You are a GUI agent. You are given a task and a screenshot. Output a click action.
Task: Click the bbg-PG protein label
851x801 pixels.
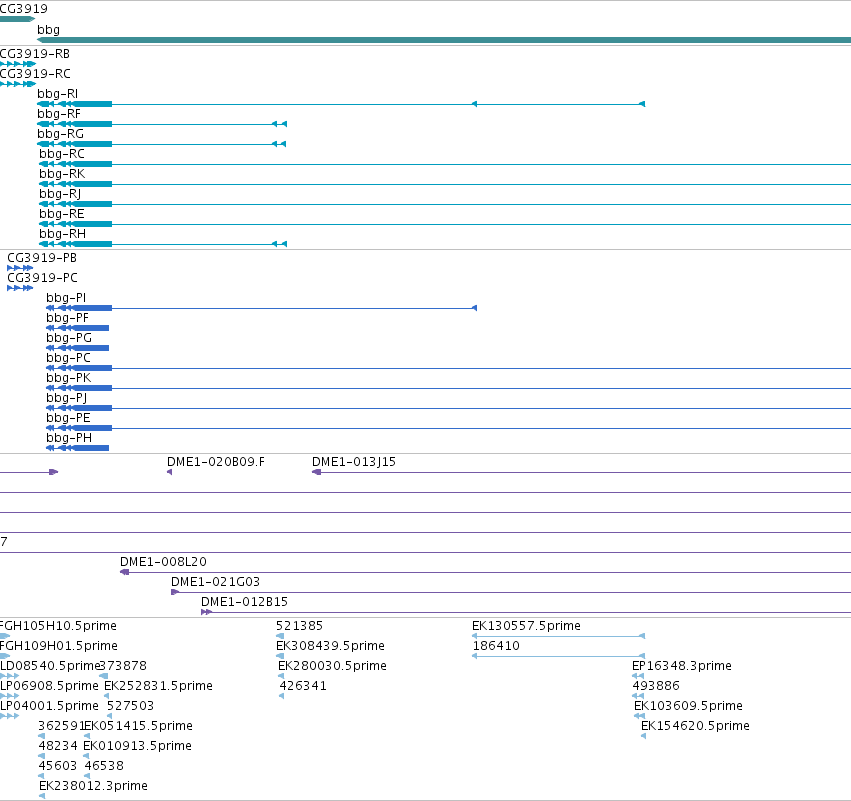[69, 338]
